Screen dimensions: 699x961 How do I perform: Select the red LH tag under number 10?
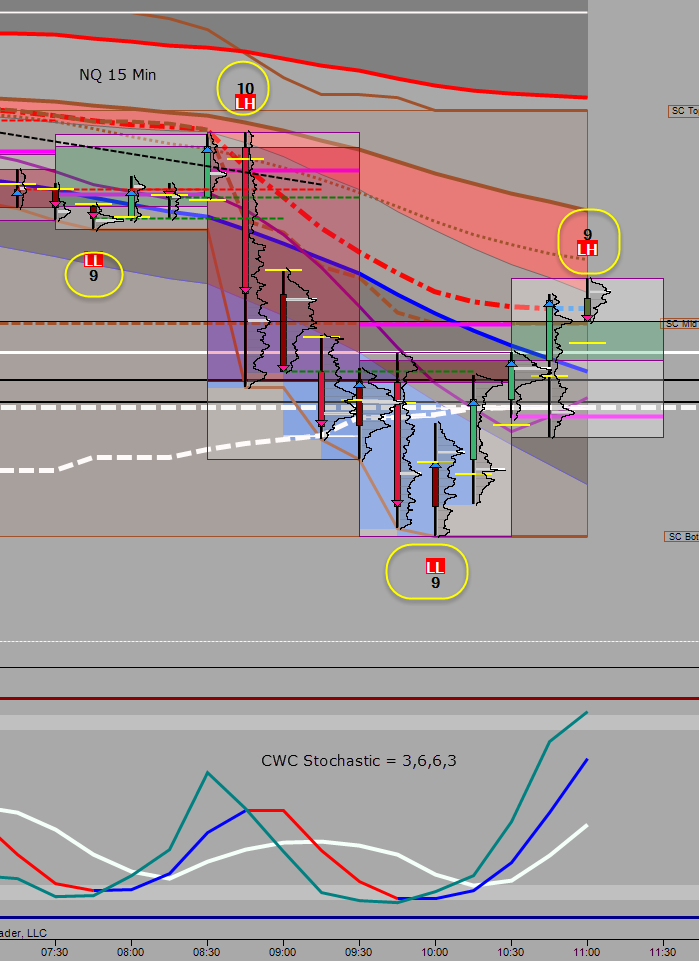(245, 104)
